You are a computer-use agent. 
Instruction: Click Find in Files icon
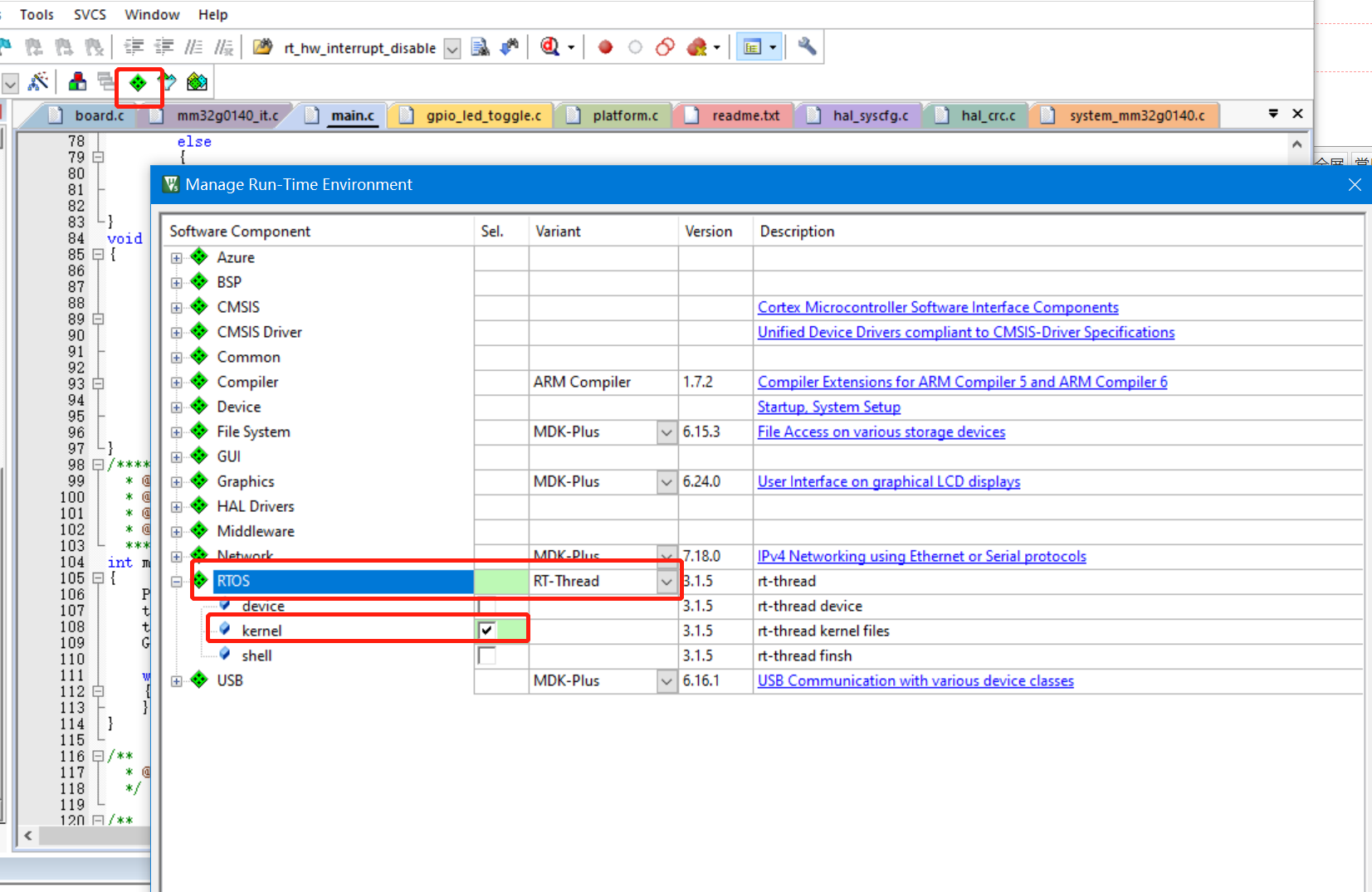point(480,47)
